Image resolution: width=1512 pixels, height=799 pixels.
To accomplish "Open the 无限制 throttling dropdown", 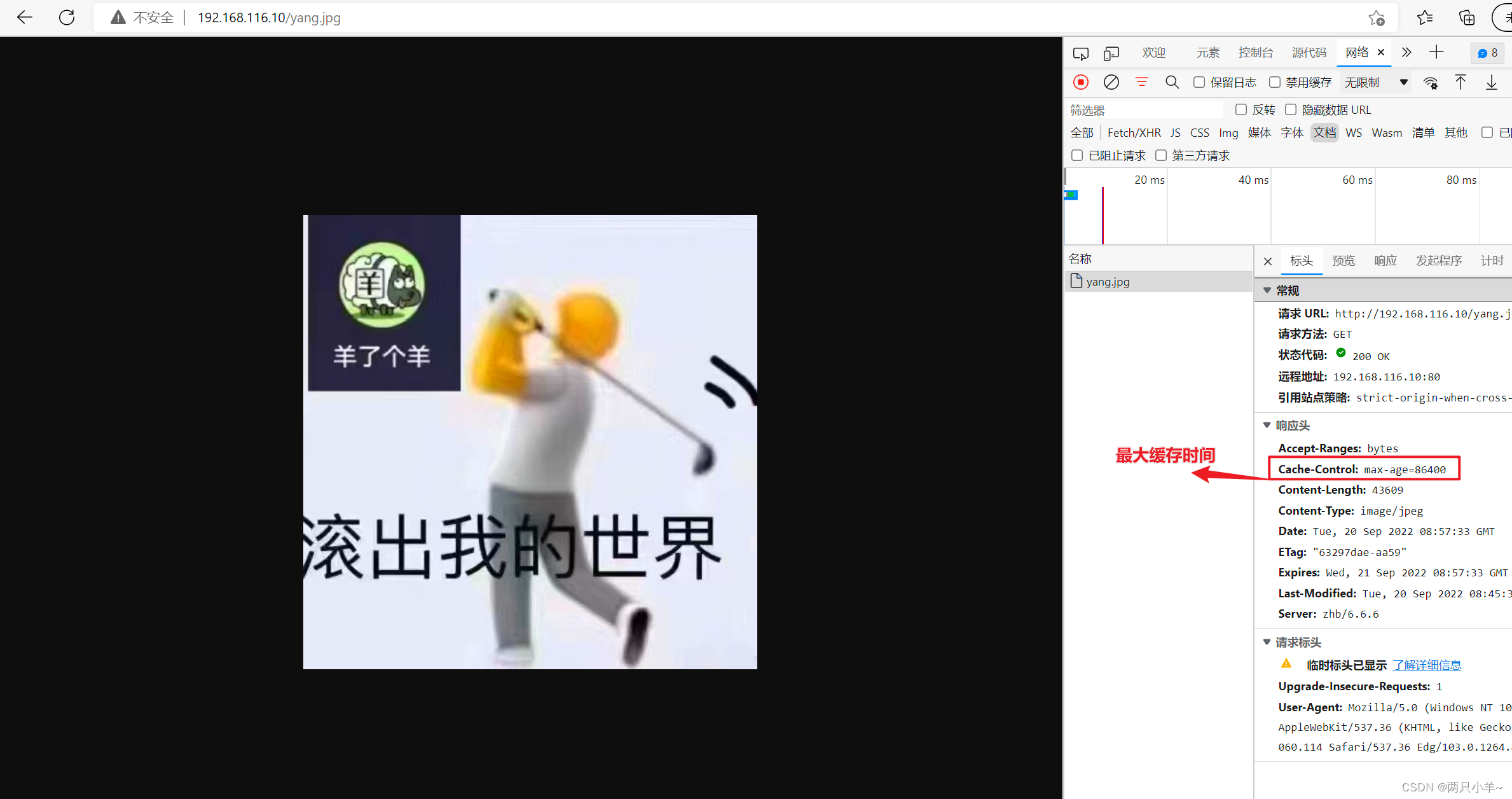I will point(1376,82).
